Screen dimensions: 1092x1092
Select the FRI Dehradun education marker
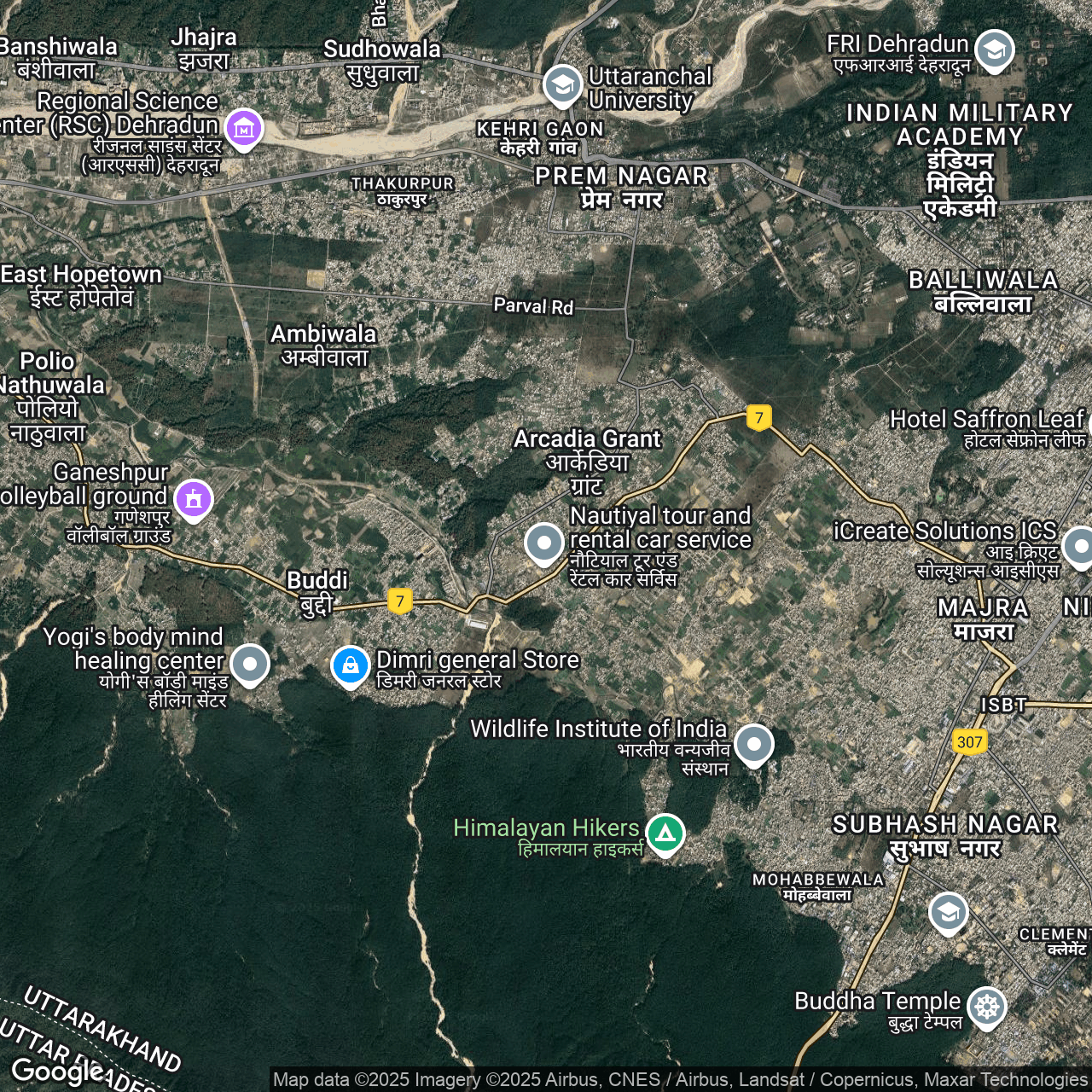(994, 49)
